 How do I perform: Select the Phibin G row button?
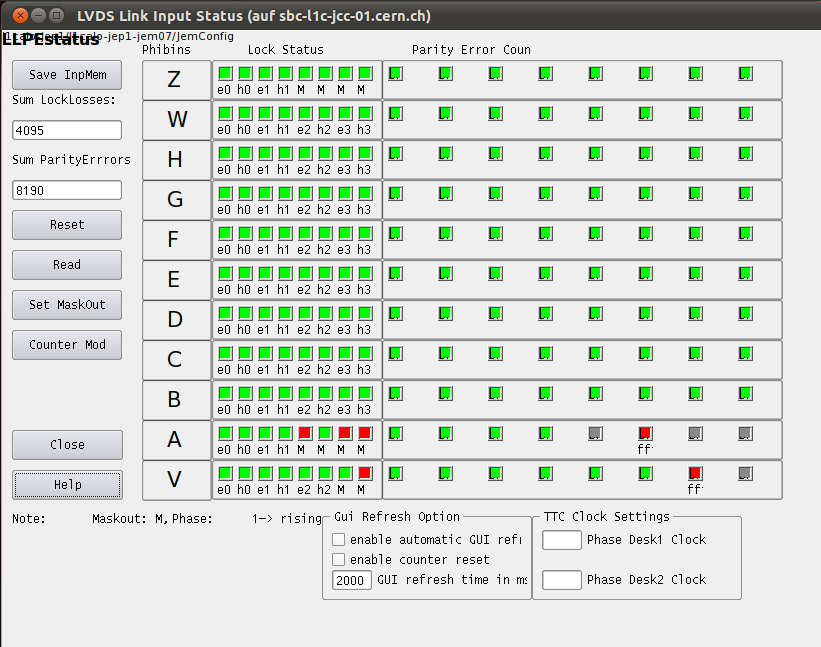pos(175,200)
